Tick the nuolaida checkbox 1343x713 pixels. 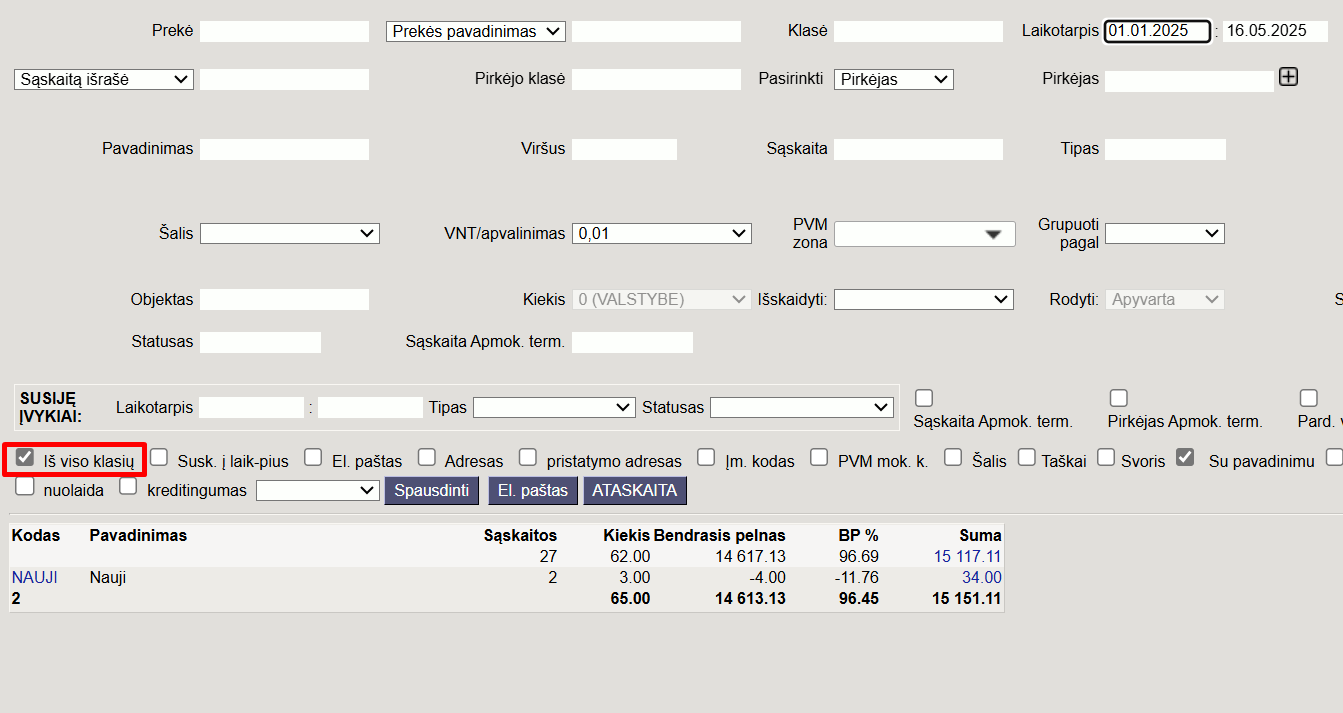[25, 487]
